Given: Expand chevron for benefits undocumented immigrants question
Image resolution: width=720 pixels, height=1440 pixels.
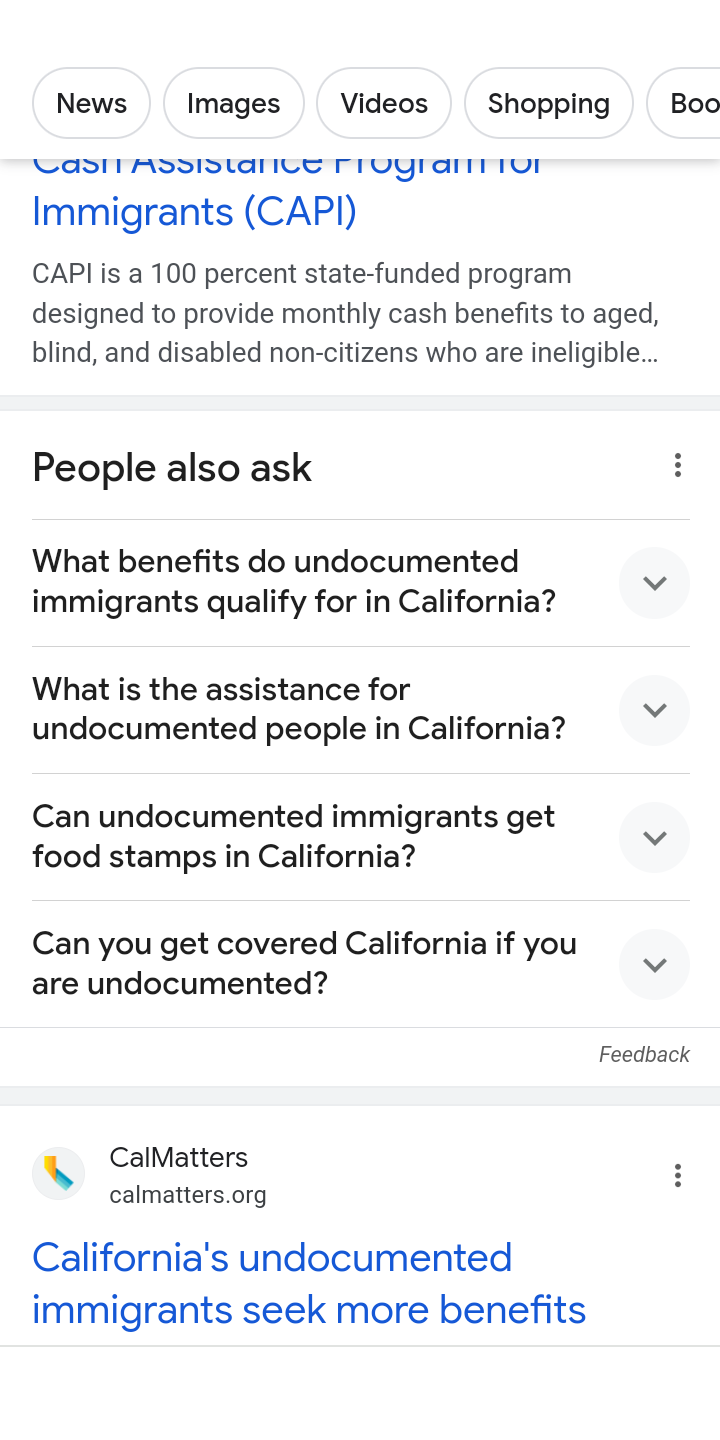Looking at the screenshot, I should coord(654,583).
